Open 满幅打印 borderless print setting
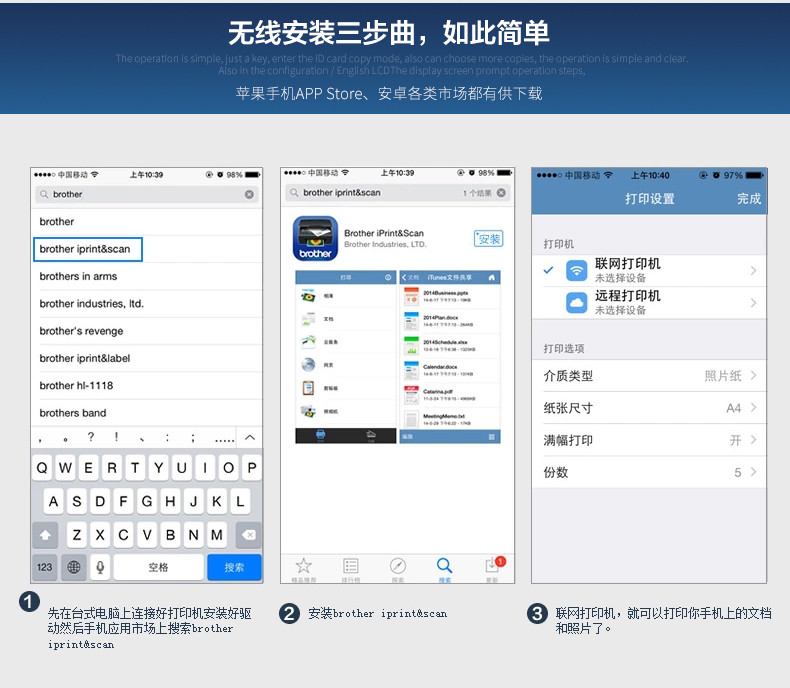This screenshot has height=688, width=790. (649, 440)
